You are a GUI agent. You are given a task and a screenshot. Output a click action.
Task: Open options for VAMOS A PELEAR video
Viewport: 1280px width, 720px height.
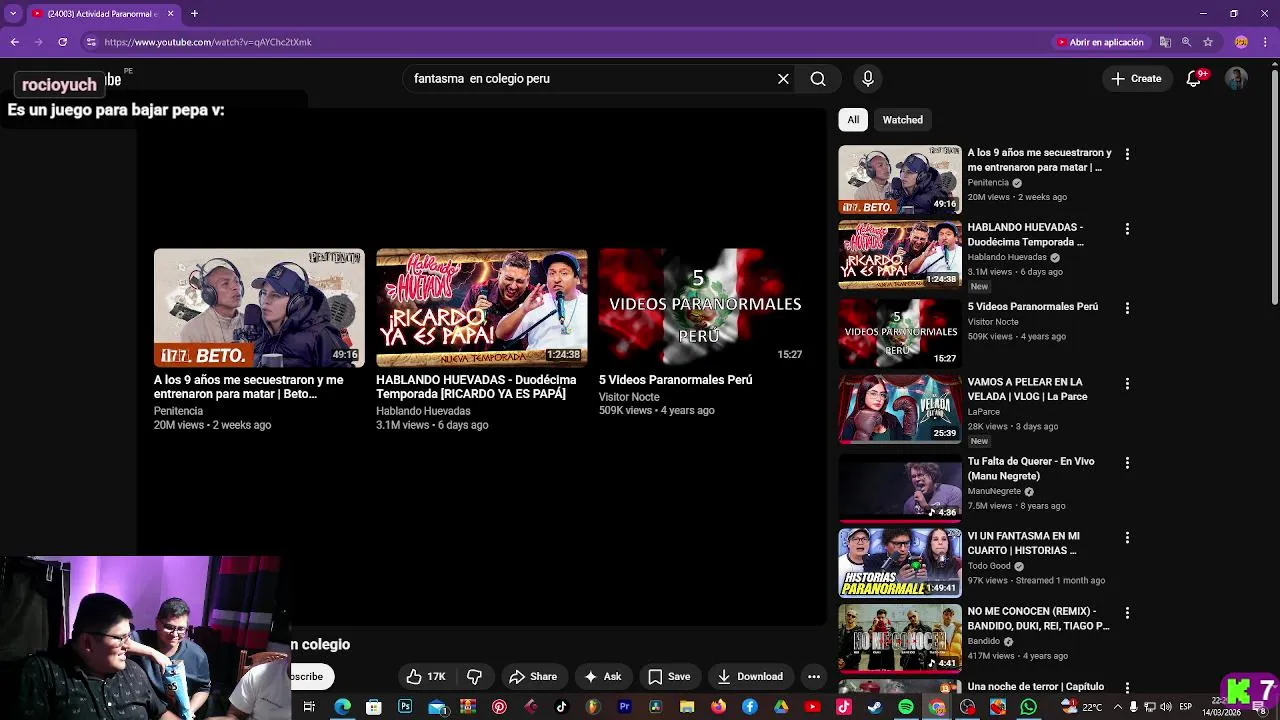pyautogui.click(x=1127, y=383)
